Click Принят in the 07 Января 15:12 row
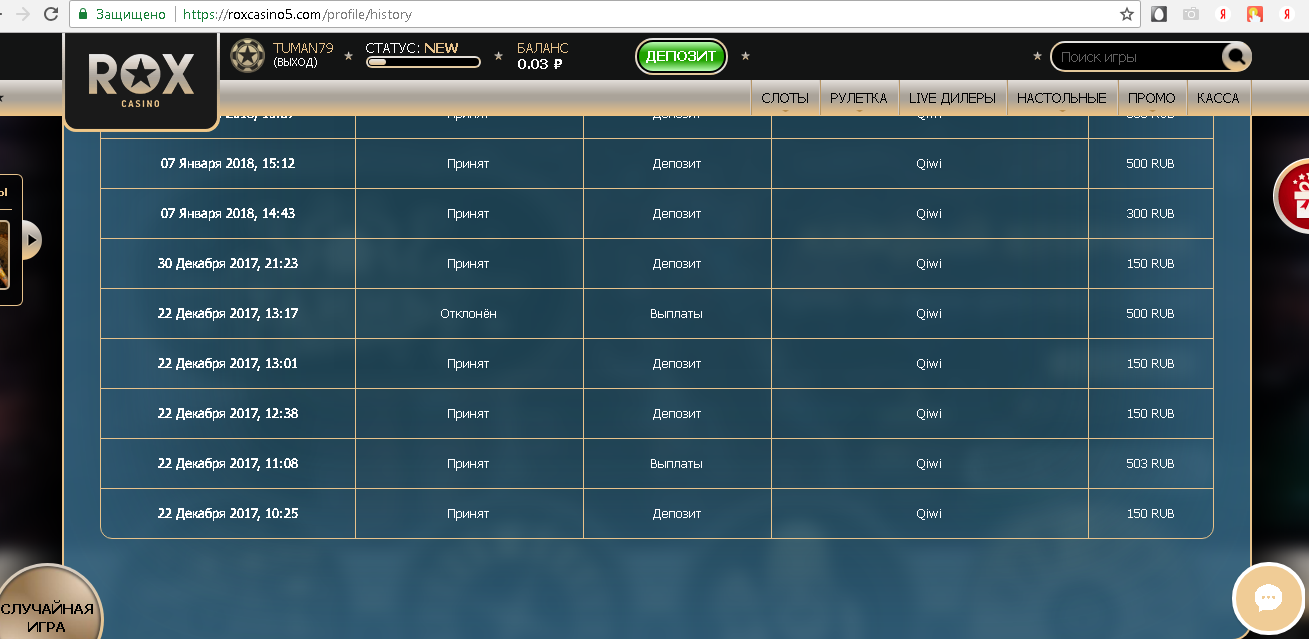The height and width of the screenshot is (639, 1309). (x=468, y=163)
